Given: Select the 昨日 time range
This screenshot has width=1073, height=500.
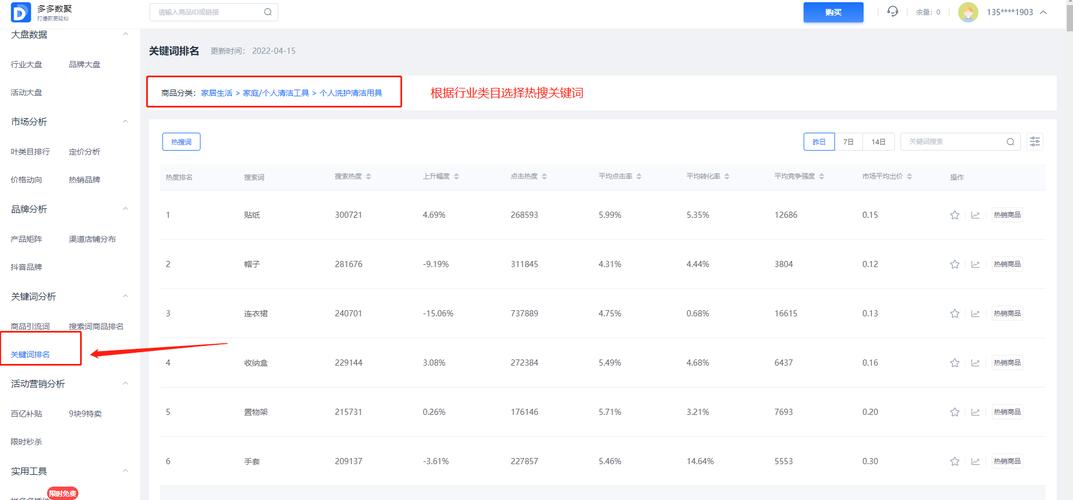Looking at the screenshot, I should (x=819, y=142).
